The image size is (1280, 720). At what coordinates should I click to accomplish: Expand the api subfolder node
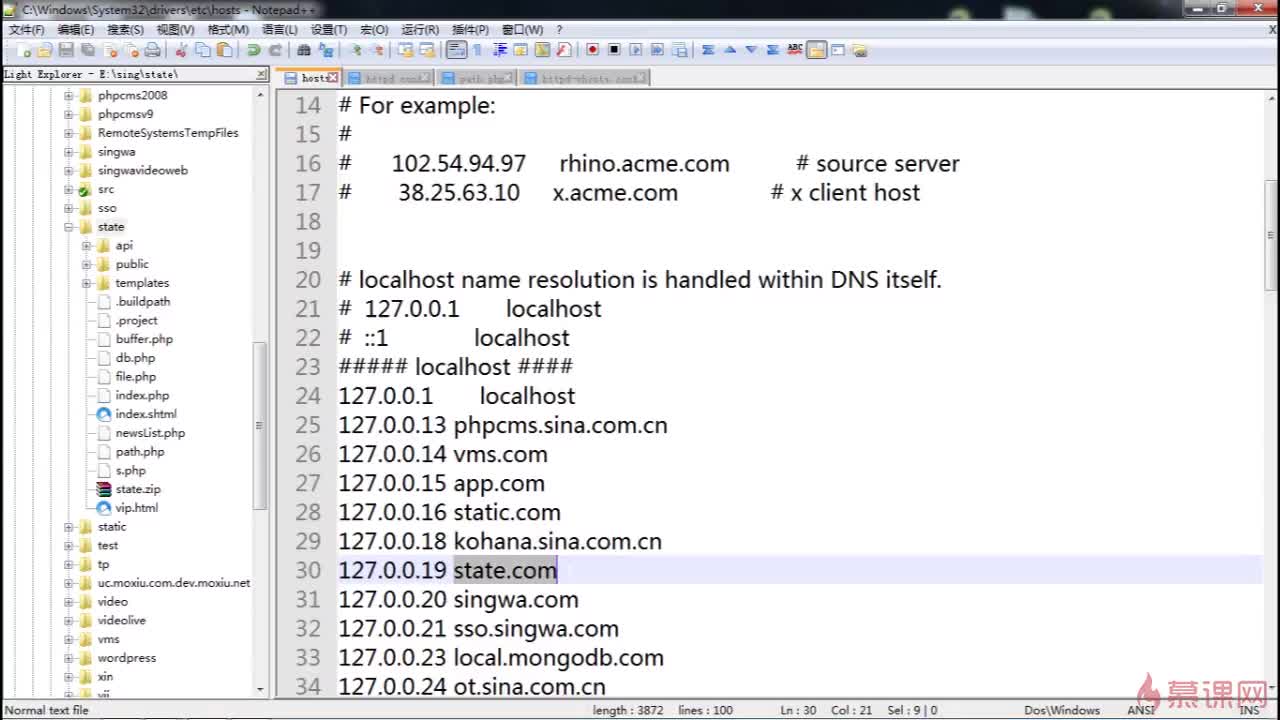point(87,246)
